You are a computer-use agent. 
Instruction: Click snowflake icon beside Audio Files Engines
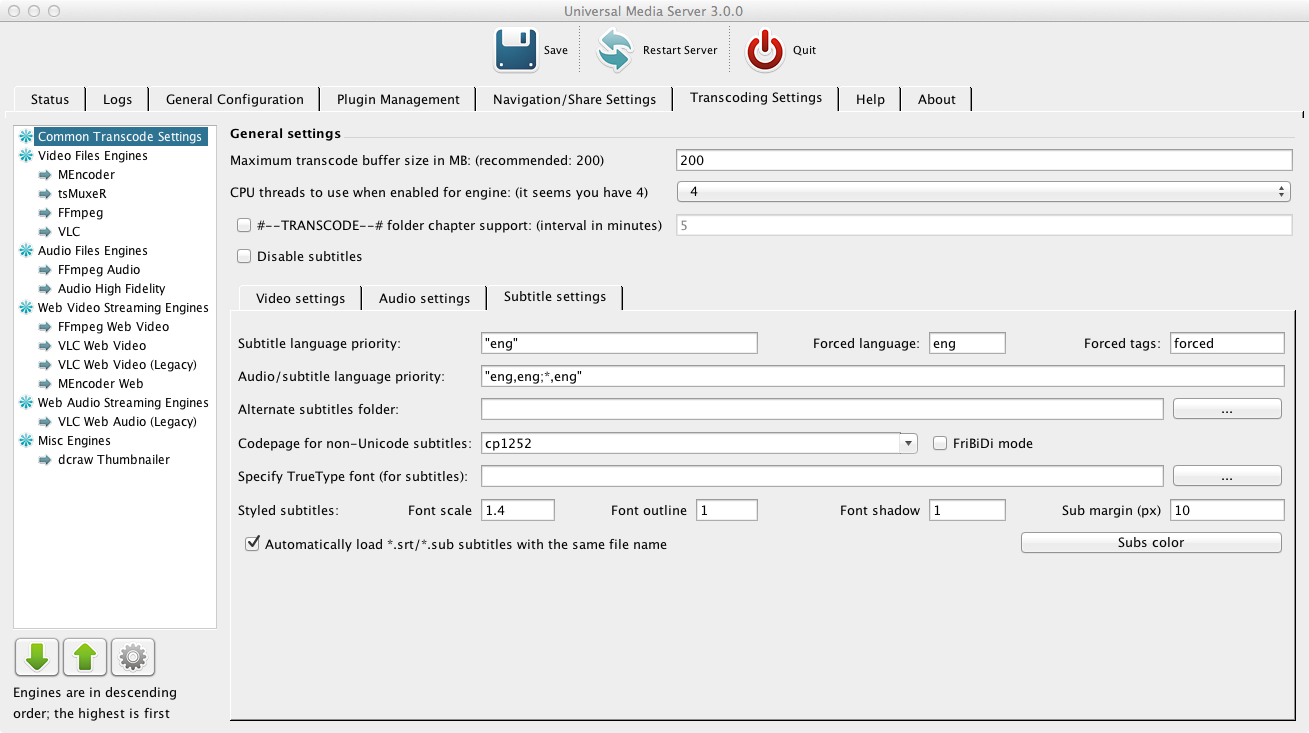(x=26, y=251)
